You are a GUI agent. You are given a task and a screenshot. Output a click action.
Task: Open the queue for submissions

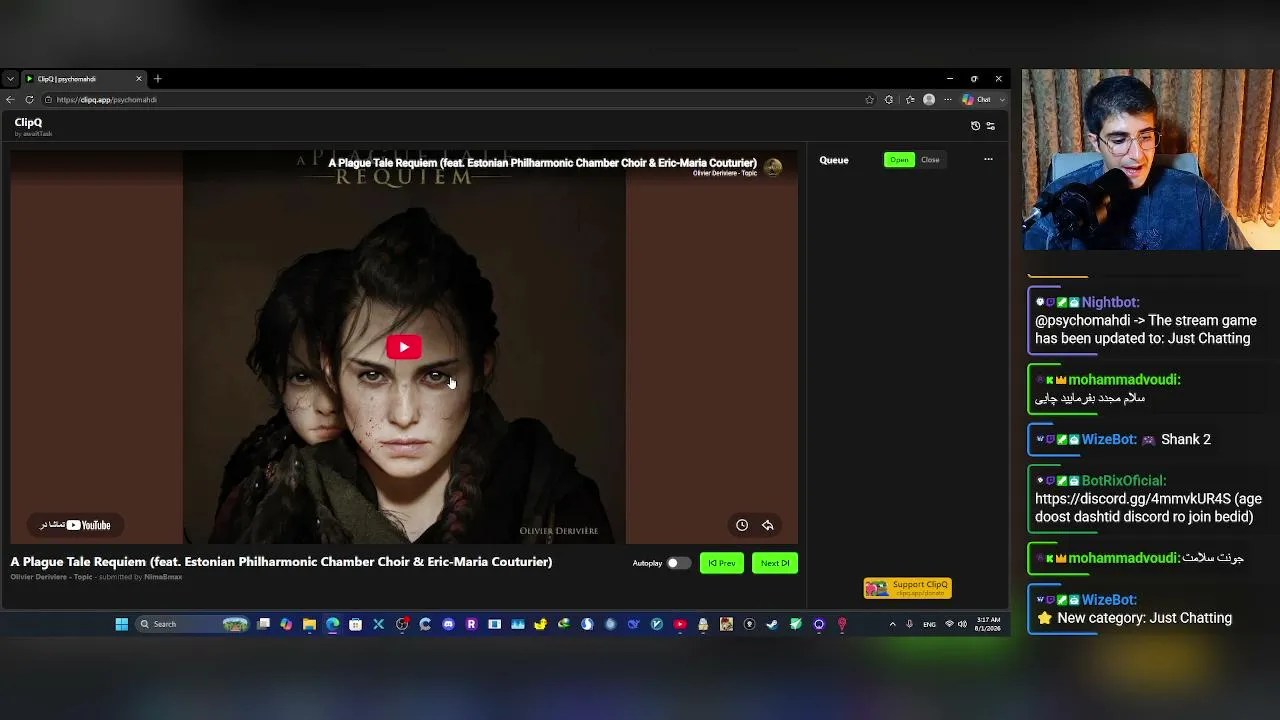pos(899,160)
